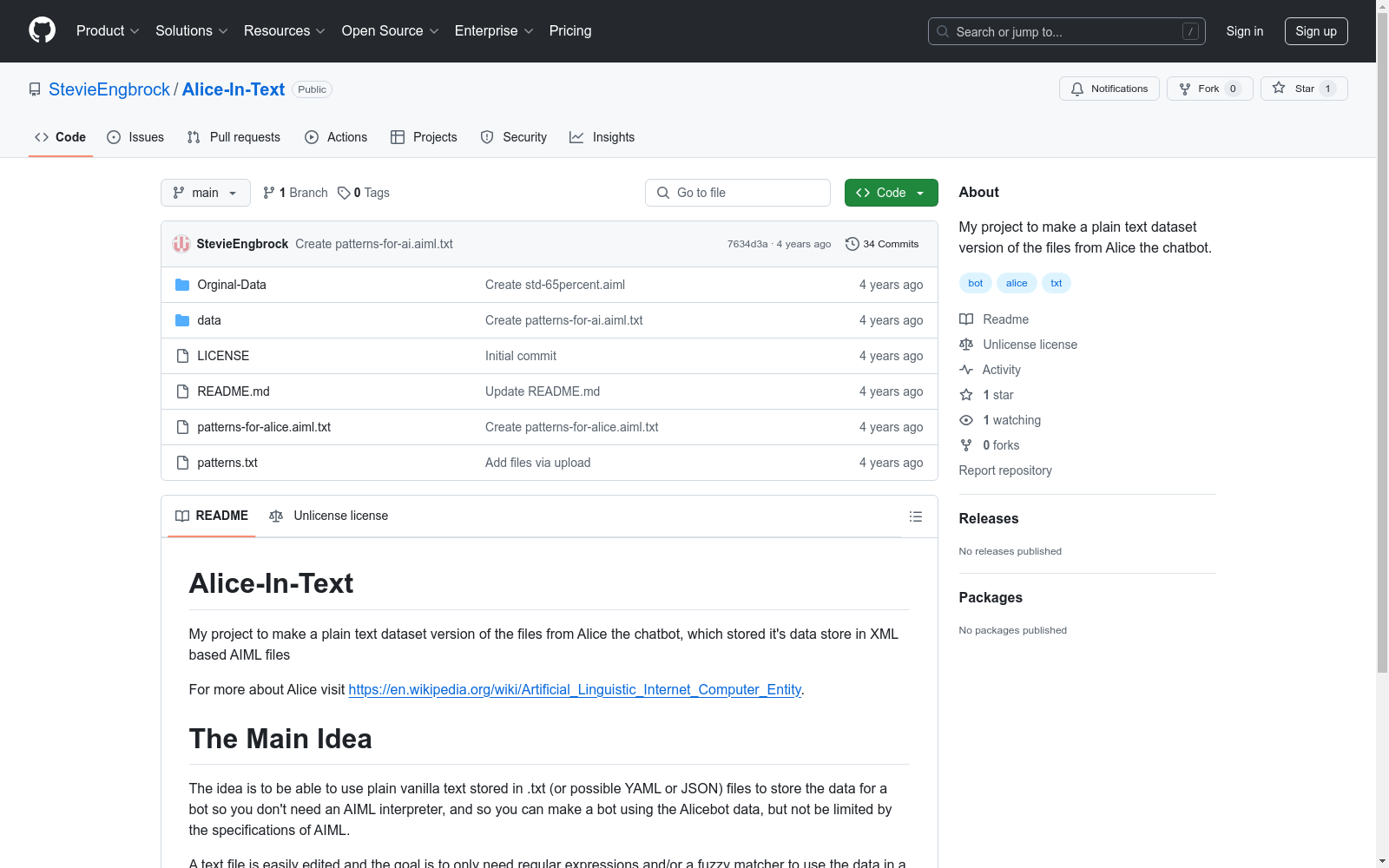
Task: Click Report repository link
Action: pos(1005,470)
